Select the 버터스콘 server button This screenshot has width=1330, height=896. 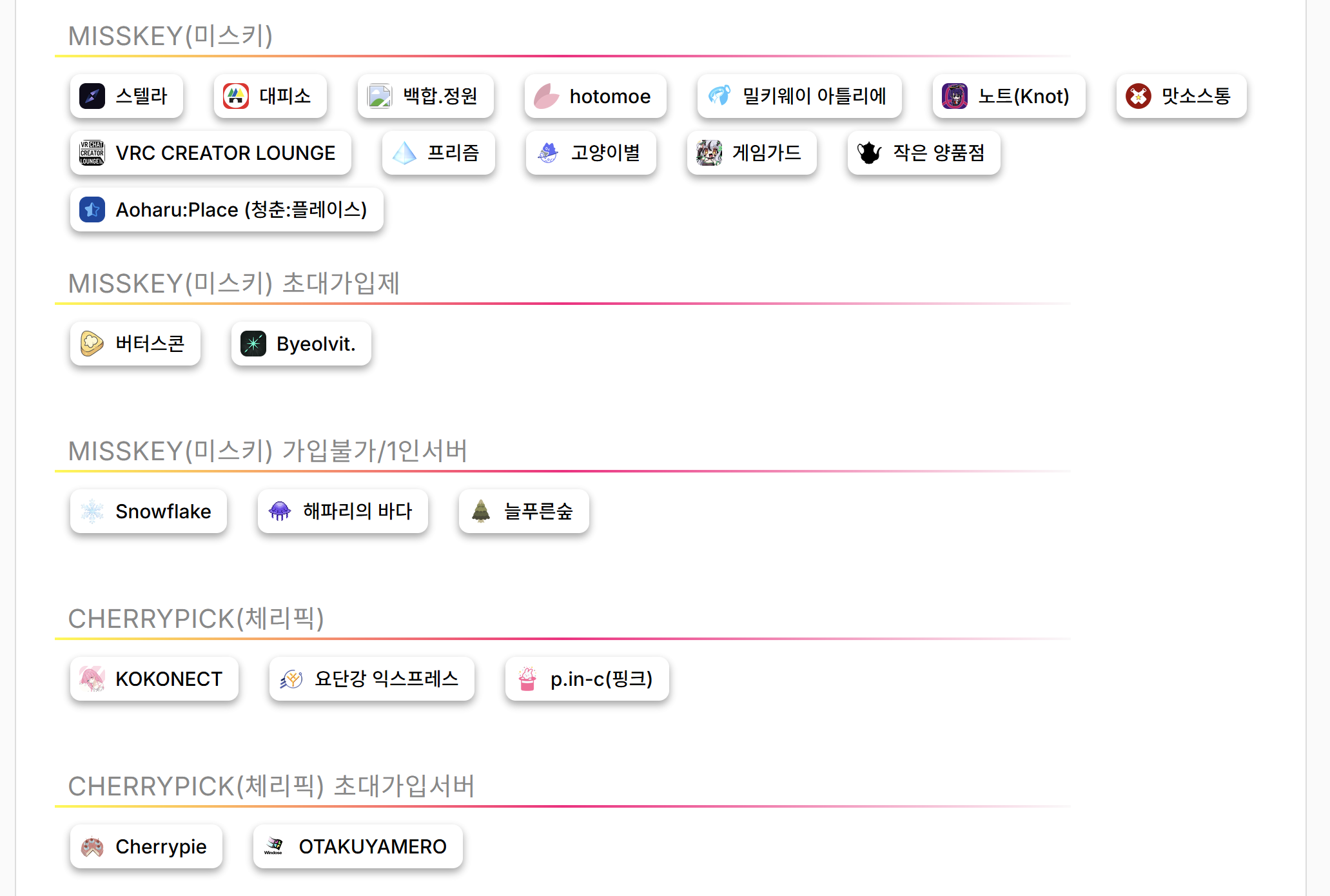[x=135, y=344]
